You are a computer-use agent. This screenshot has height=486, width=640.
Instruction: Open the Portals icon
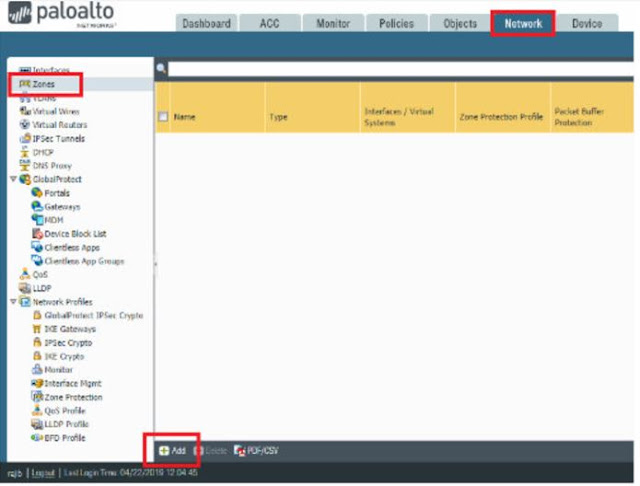[x=37, y=193]
